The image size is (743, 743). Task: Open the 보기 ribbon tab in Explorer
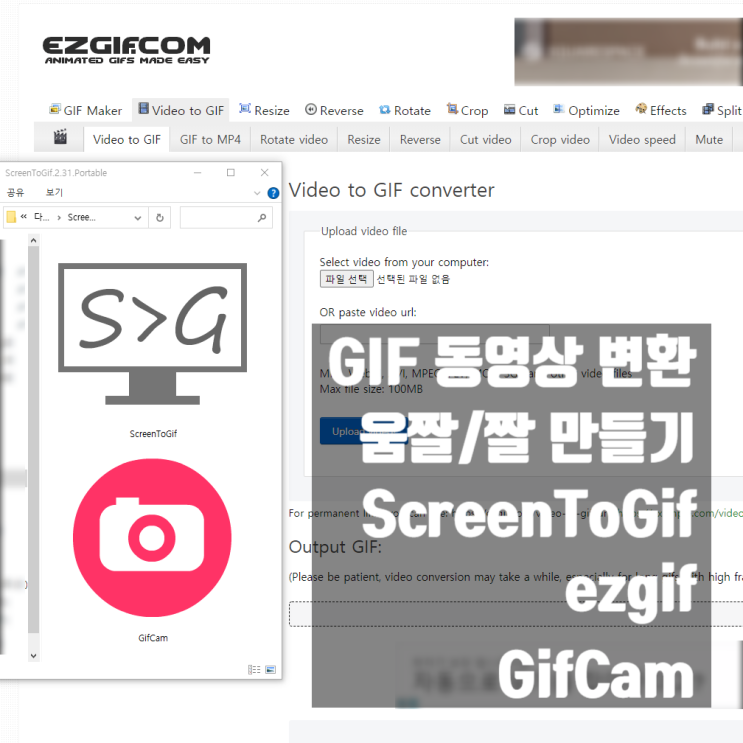[x=54, y=192]
